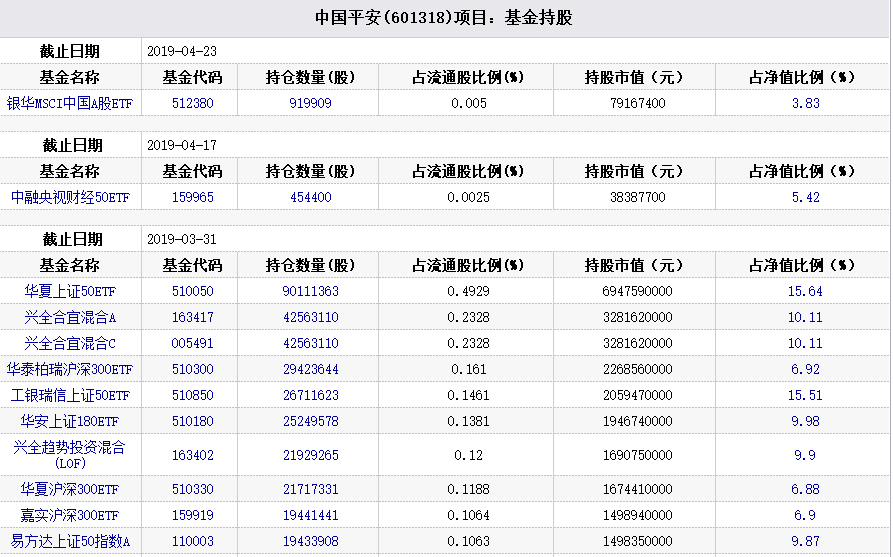Click fund code 510330

192,490
